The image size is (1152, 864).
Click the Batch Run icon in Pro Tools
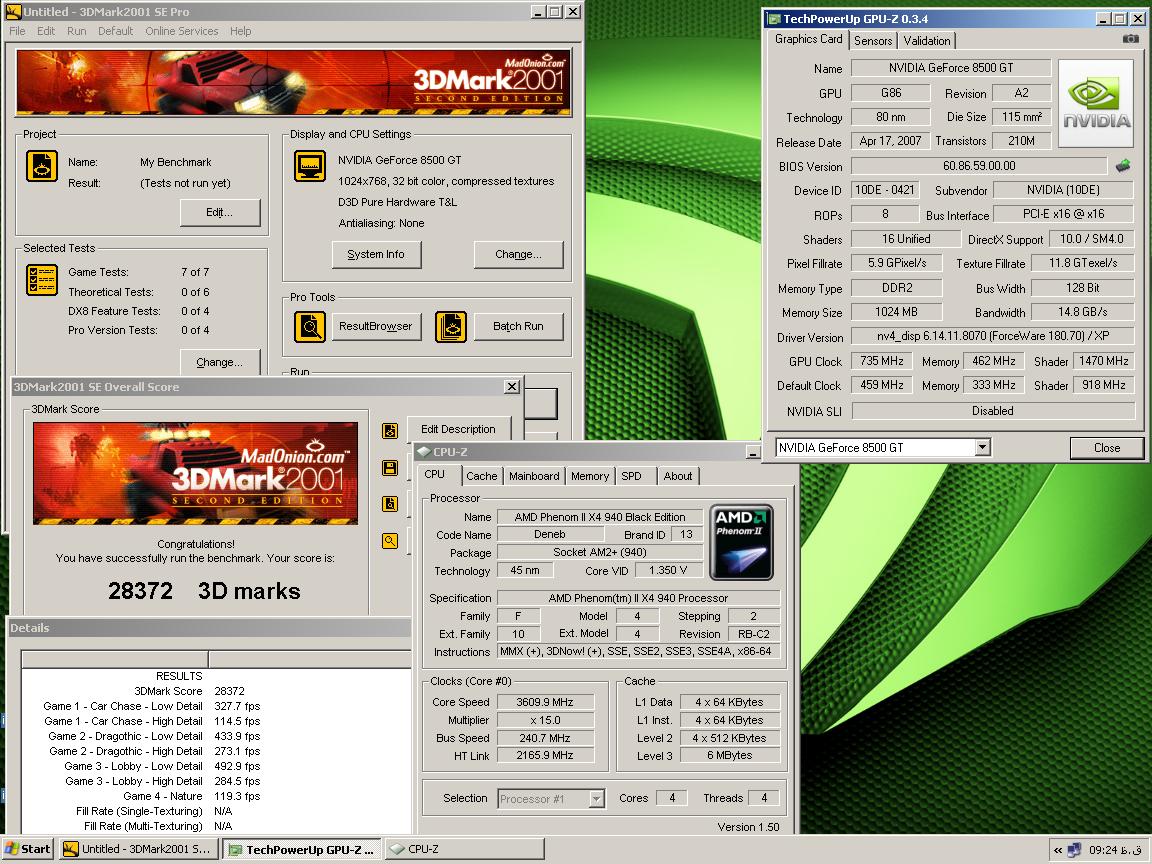[451, 327]
